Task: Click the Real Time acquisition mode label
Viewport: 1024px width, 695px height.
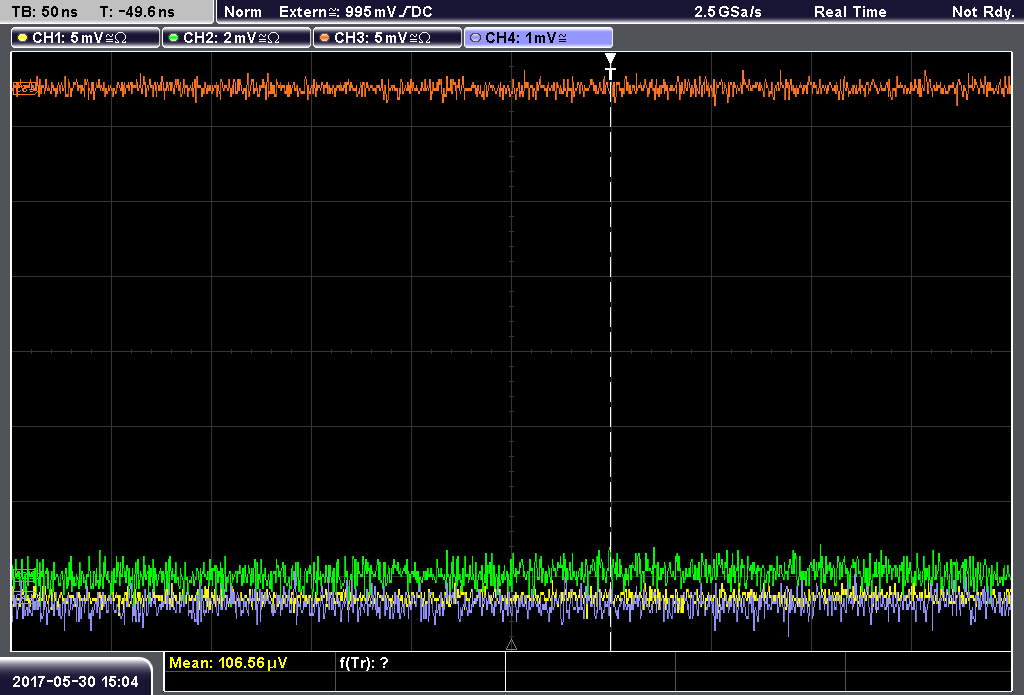Action: coord(850,12)
